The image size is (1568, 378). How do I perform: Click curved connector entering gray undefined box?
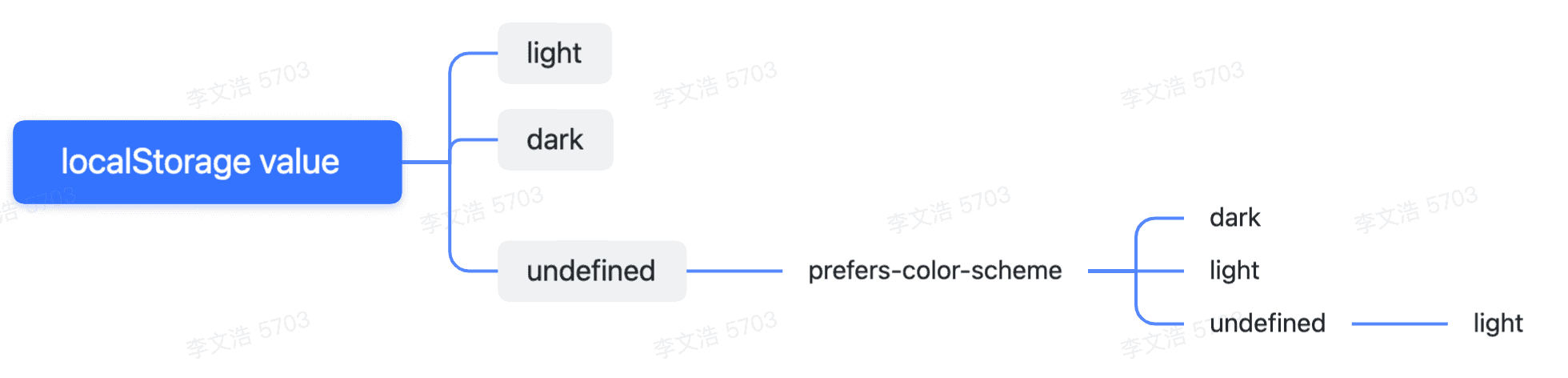(472, 271)
